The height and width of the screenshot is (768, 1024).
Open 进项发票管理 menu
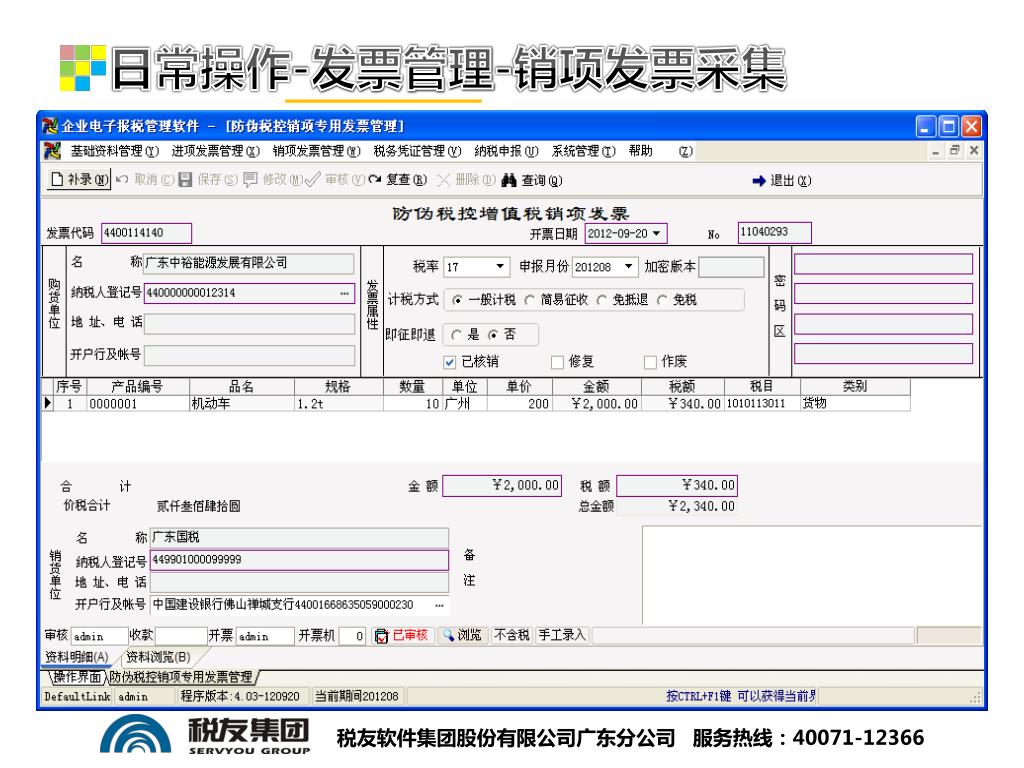[216, 151]
